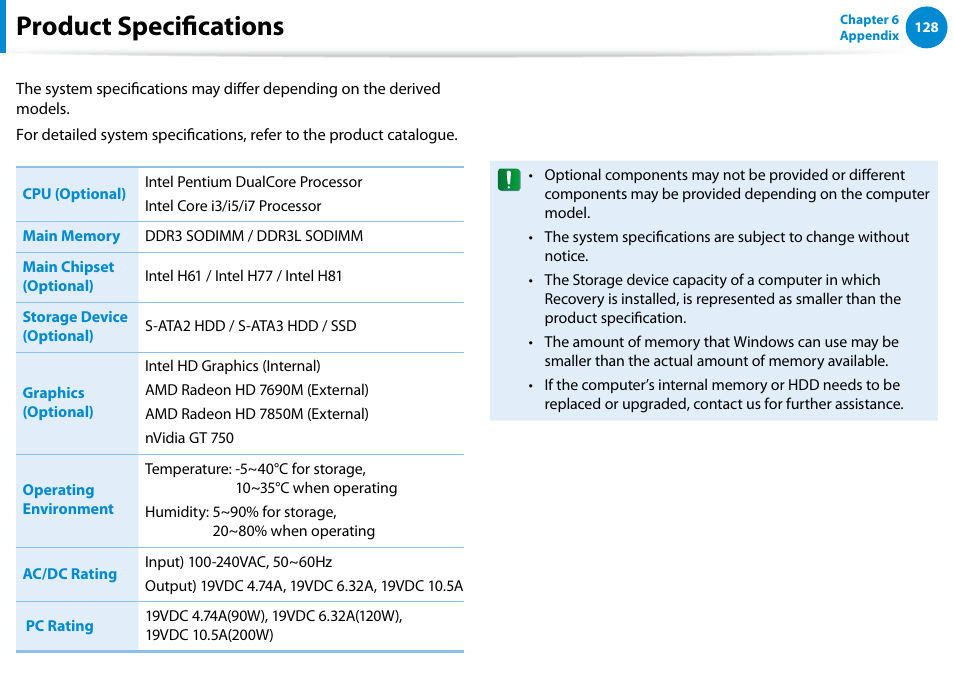
Task: Click '20~80% when operating' line
Action: [x=294, y=531]
